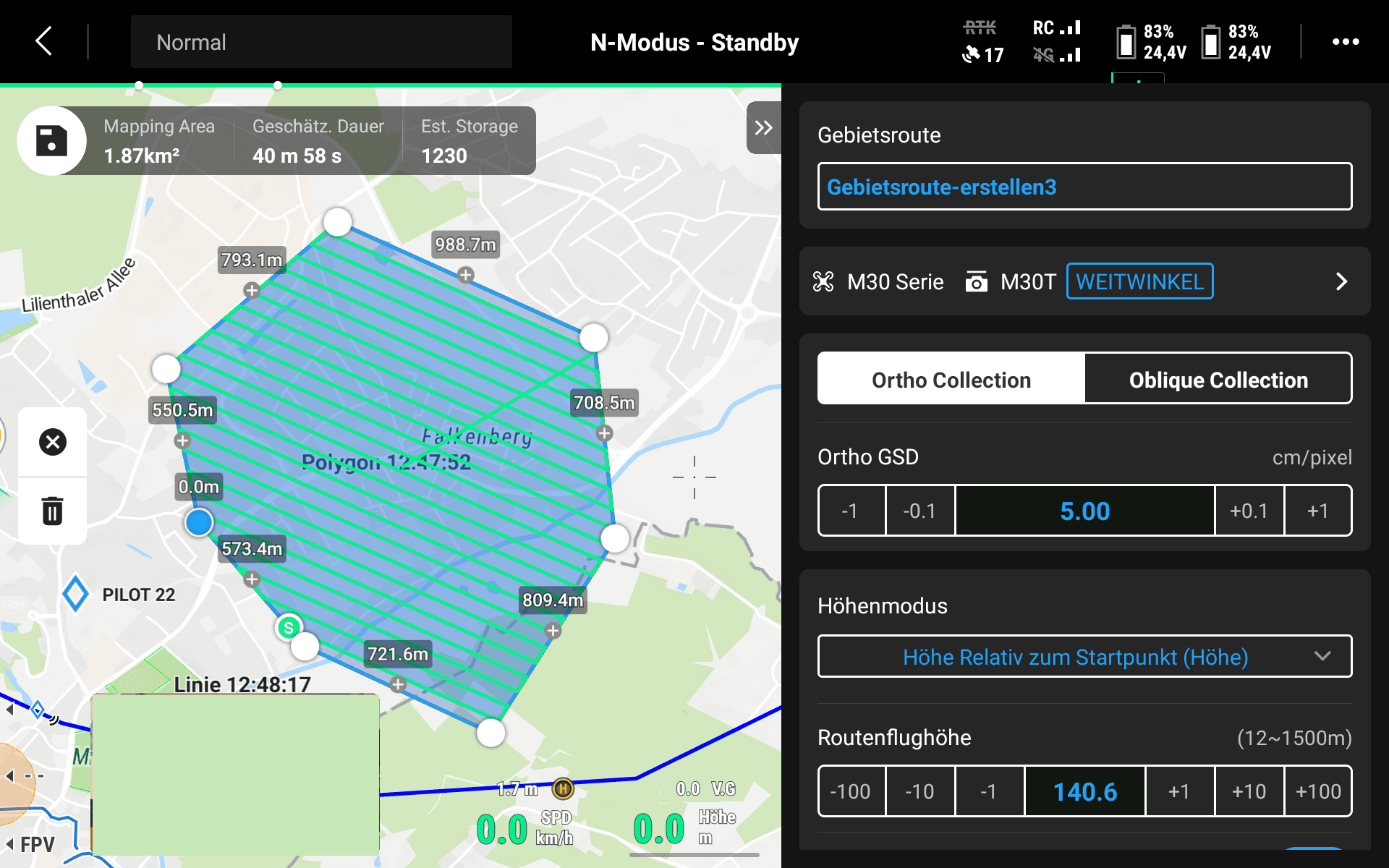The image size is (1389, 868).
Task: Select the blue active polygon vertex
Action: click(x=199, y=522)
